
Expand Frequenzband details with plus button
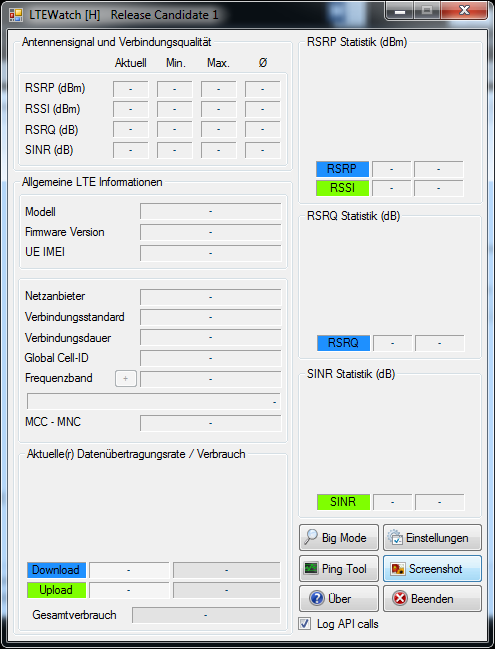click(125, 378)
